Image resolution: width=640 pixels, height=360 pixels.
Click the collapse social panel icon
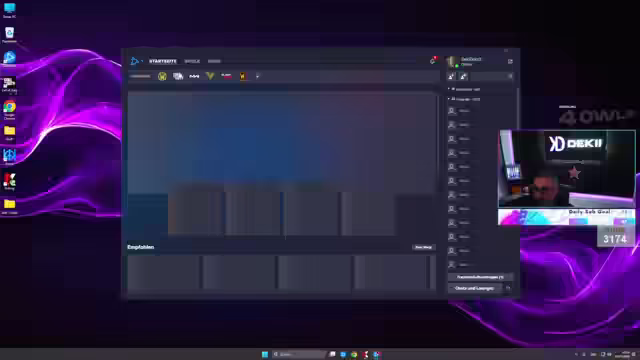(x=510, y=61)
